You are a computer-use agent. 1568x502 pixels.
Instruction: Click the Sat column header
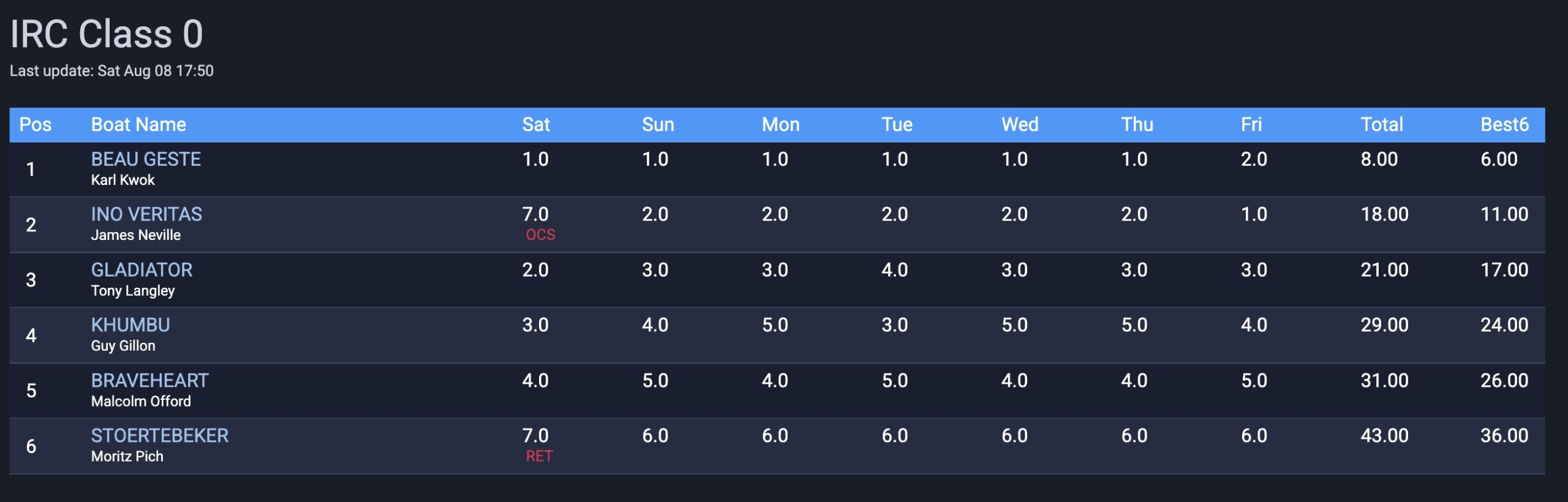(x=536, y=125)
